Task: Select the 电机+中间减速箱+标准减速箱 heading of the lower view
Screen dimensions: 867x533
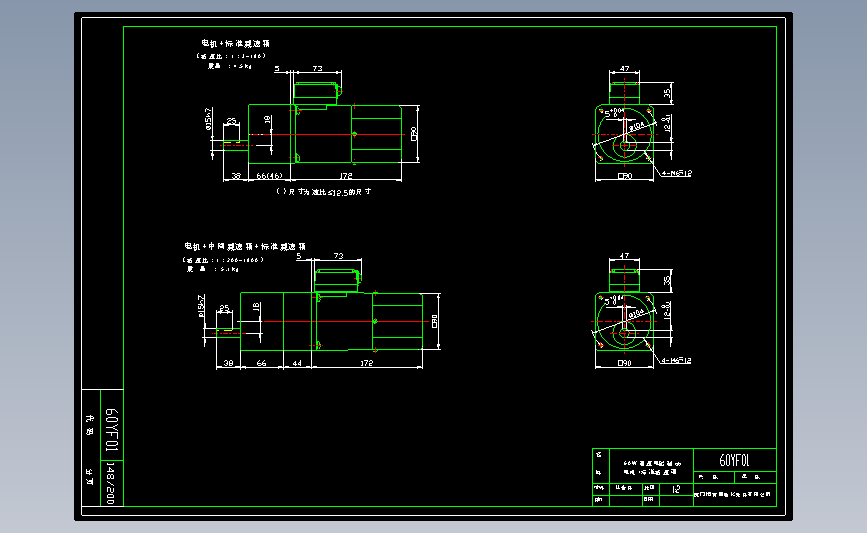Action: pyautogui.click(x=245, y=246)
